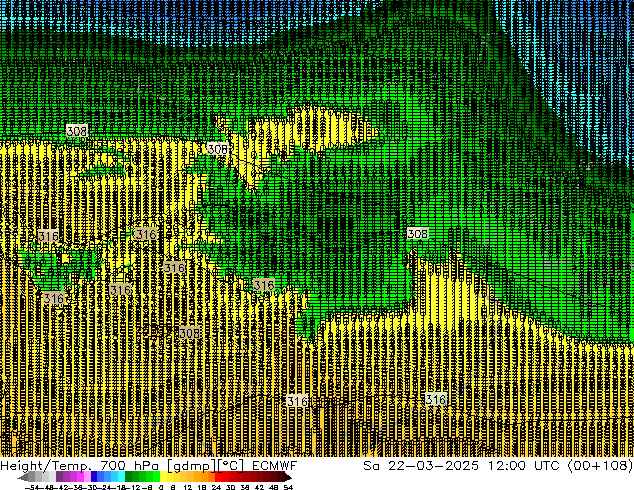
Task: Click the date '22-03-2025'
Action: pos(433,466)
